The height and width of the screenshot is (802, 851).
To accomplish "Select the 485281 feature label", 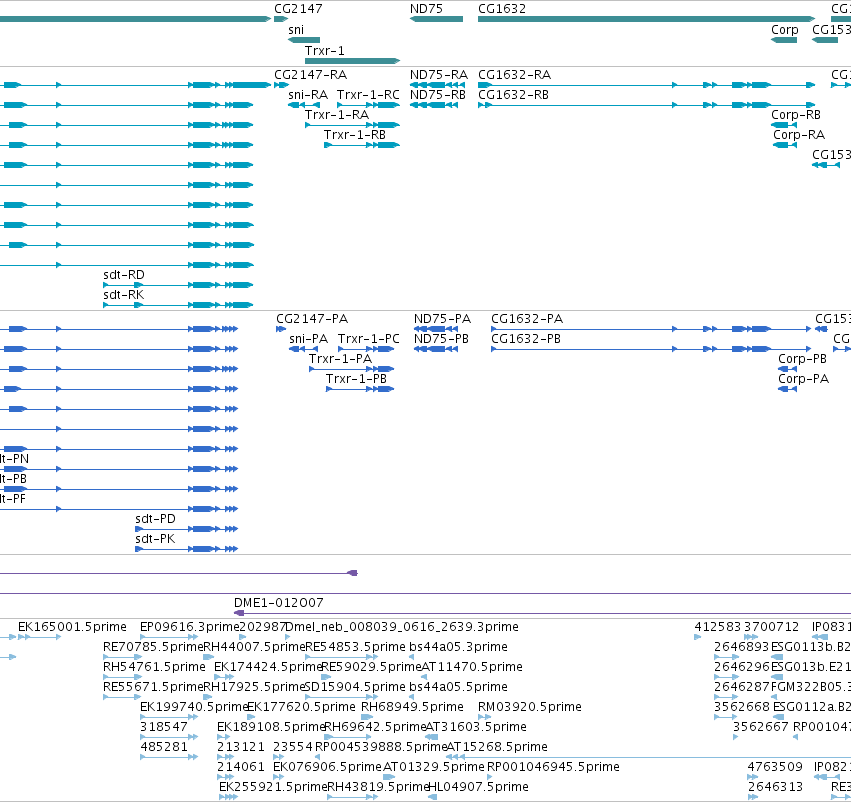I will point(163,747).
